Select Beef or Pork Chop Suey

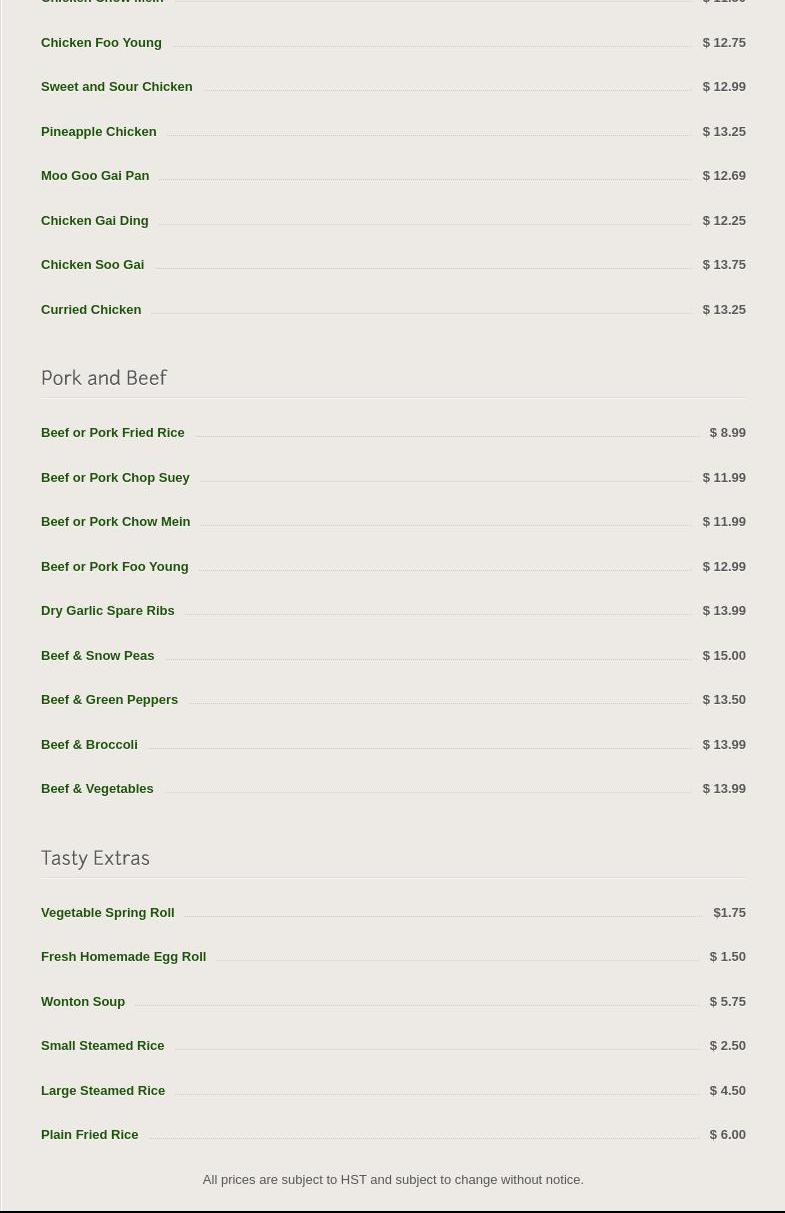click(x=115, y=478)
